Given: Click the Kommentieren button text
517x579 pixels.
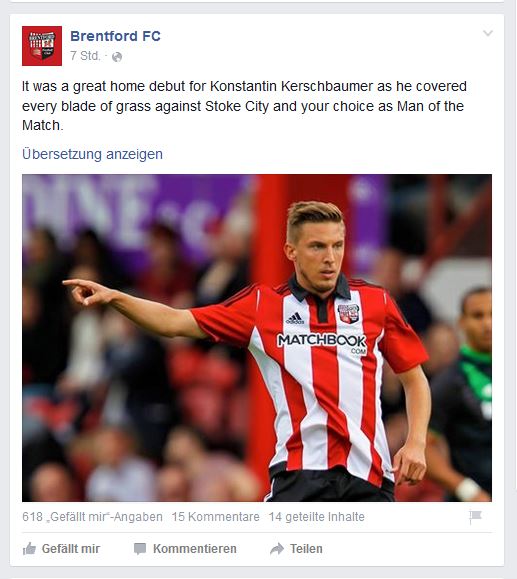Looking at the screenshot, I should (195, 549).
